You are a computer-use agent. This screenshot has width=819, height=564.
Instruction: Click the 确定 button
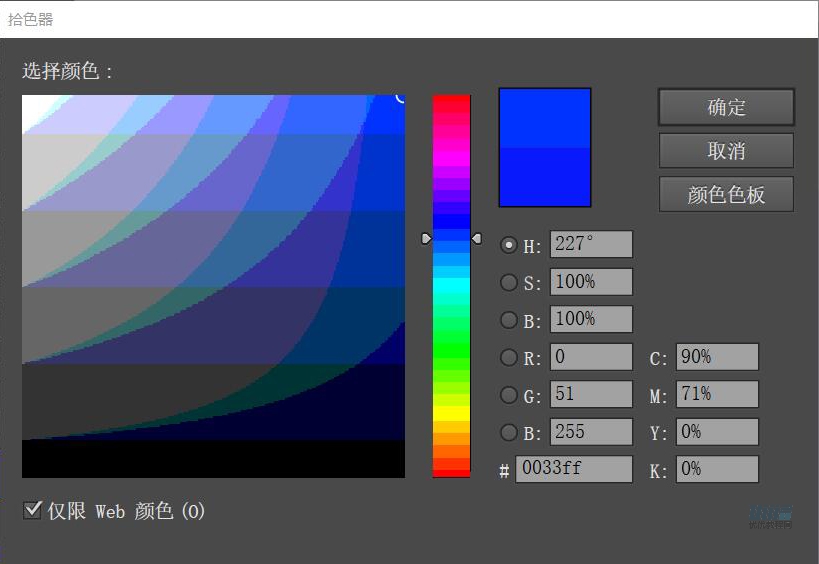726,107
